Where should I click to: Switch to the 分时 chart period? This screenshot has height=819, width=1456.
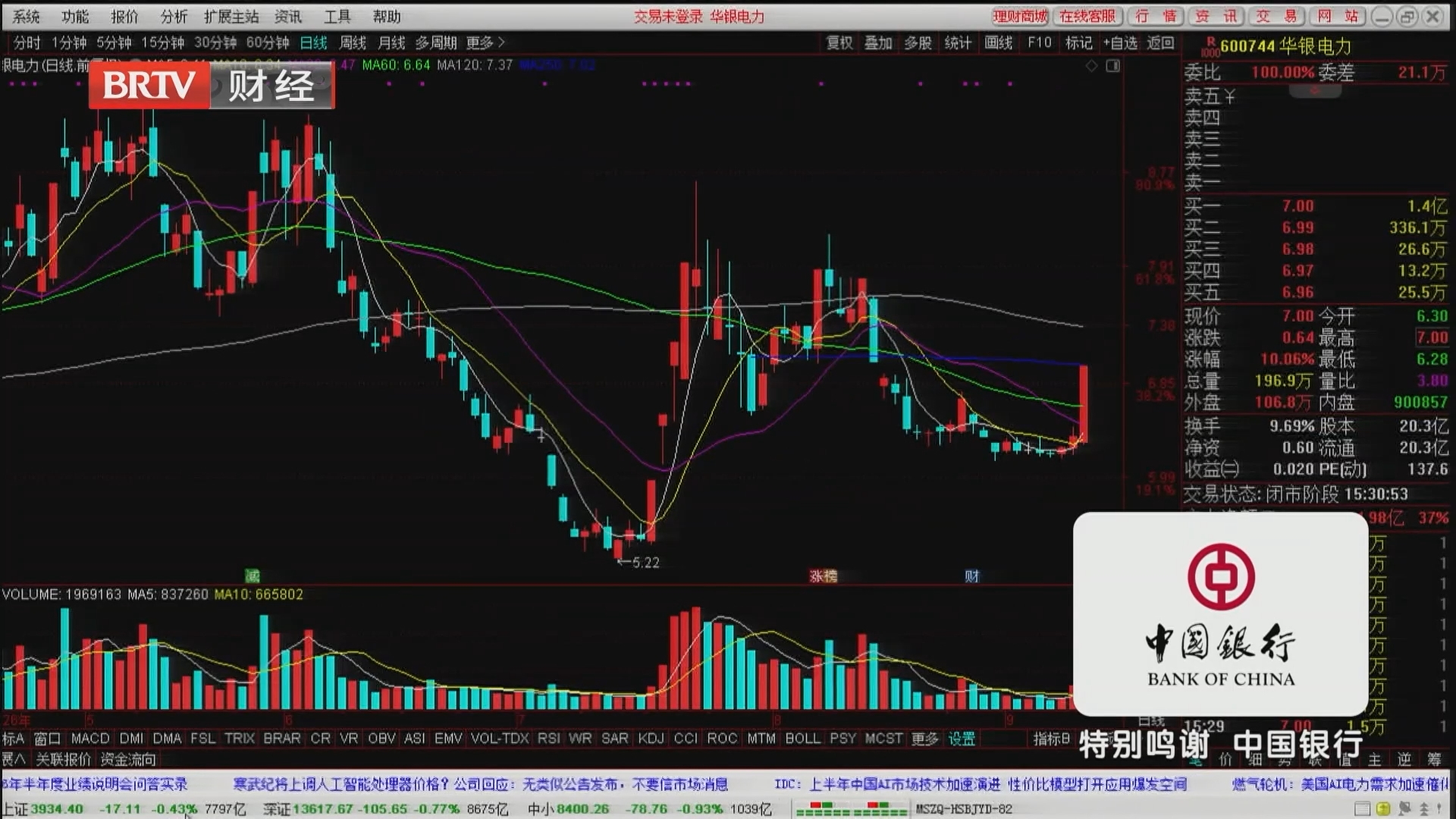[x=27, y=43]
